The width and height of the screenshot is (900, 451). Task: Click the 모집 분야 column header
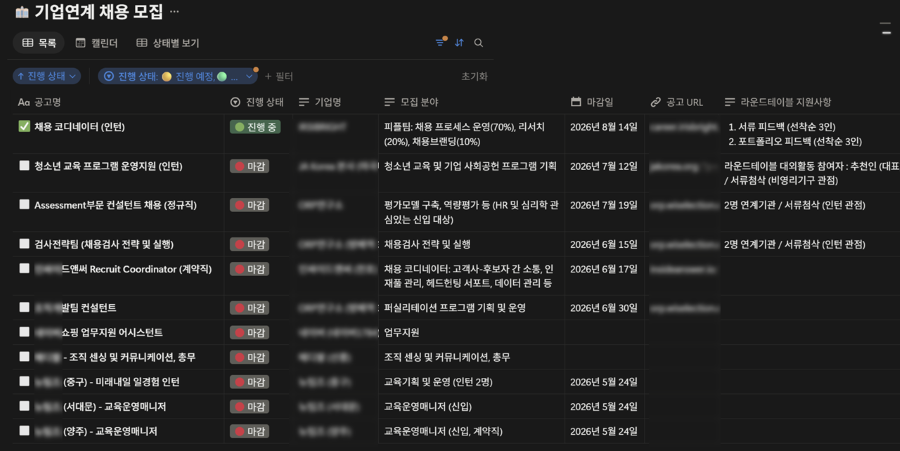click(x=411, y=102)
